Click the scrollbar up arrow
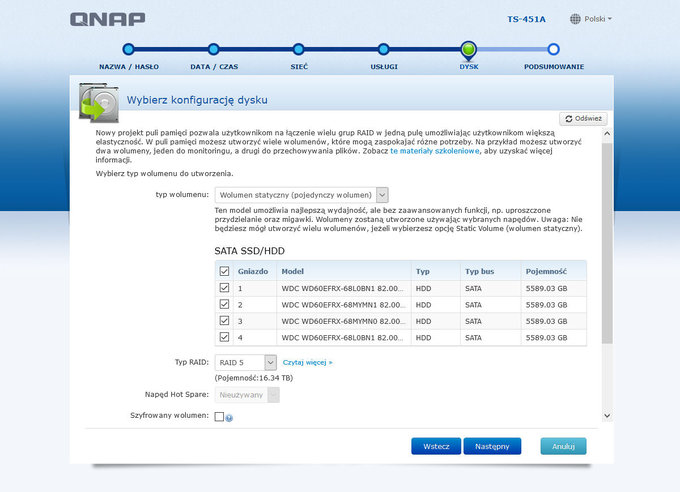This screenshot has height=492, width=680. coord(607,134)
